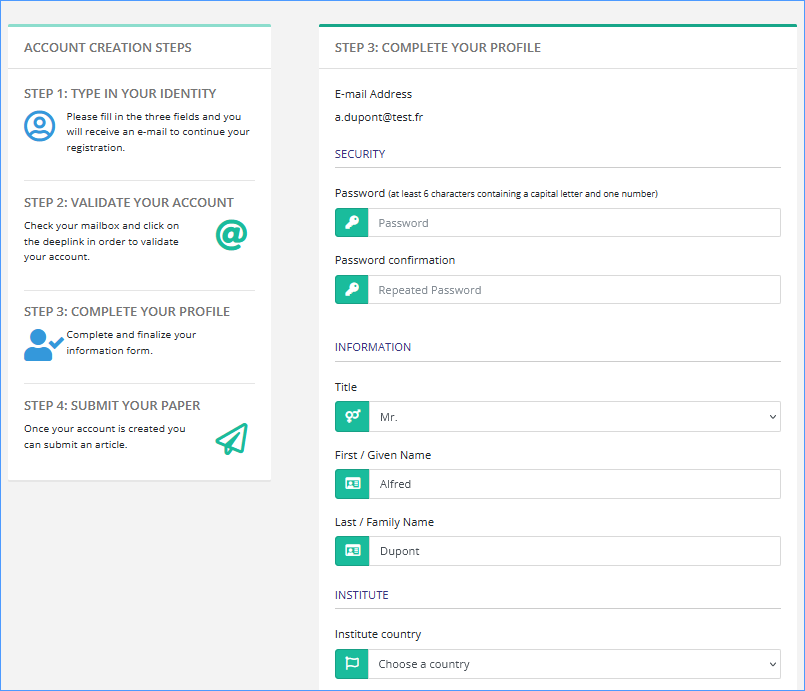Click the gender symbol icon next to Title
The image size is (805, 691).
[352, 416]
